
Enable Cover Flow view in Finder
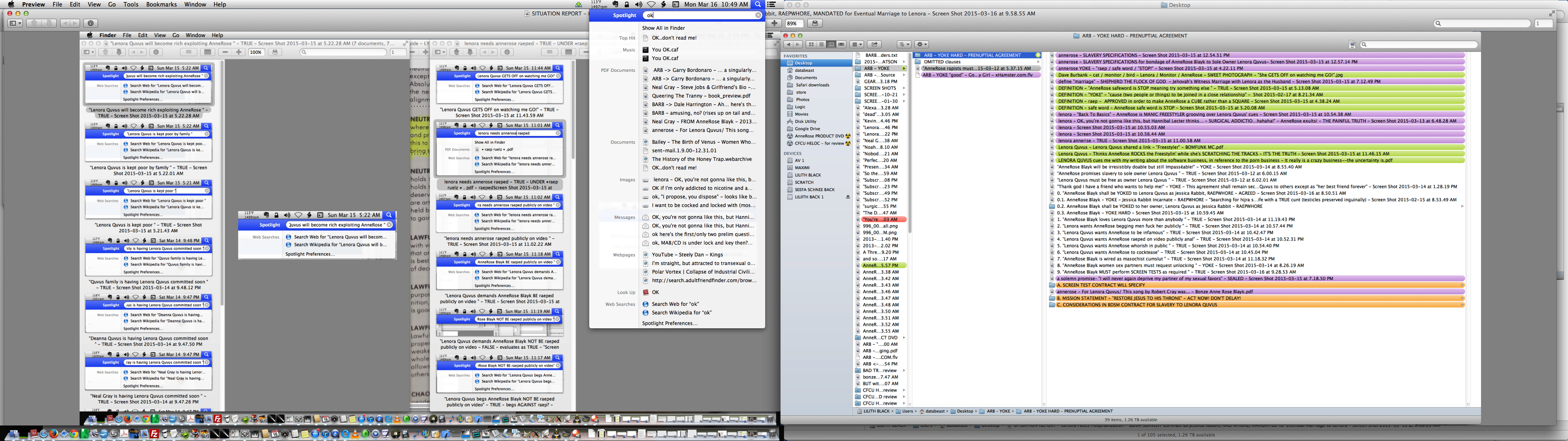tap(841, 45)
